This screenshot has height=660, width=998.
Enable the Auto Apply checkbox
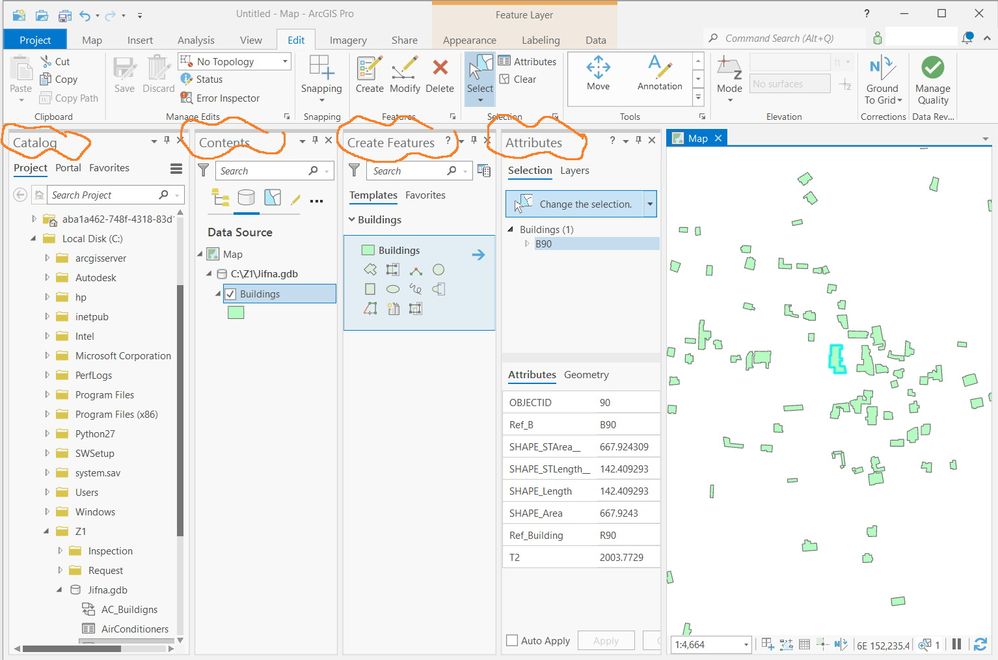pos(512,640)
